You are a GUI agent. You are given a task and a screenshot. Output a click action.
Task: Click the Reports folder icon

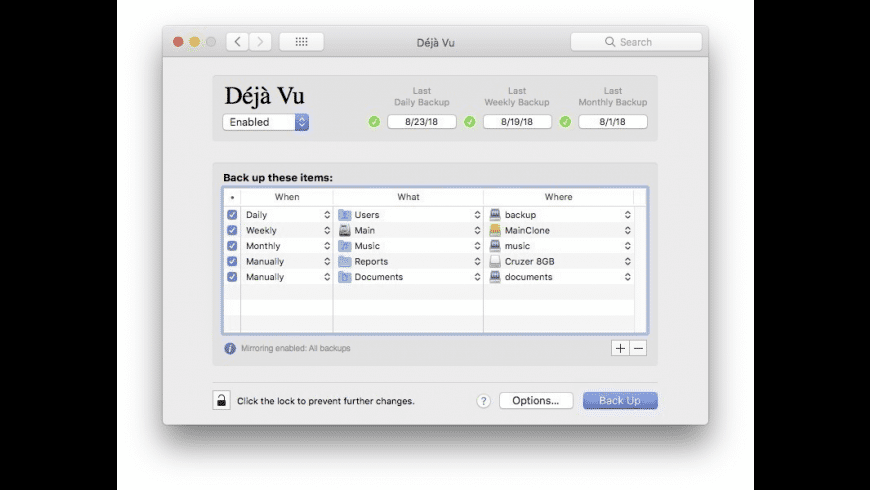345,261
